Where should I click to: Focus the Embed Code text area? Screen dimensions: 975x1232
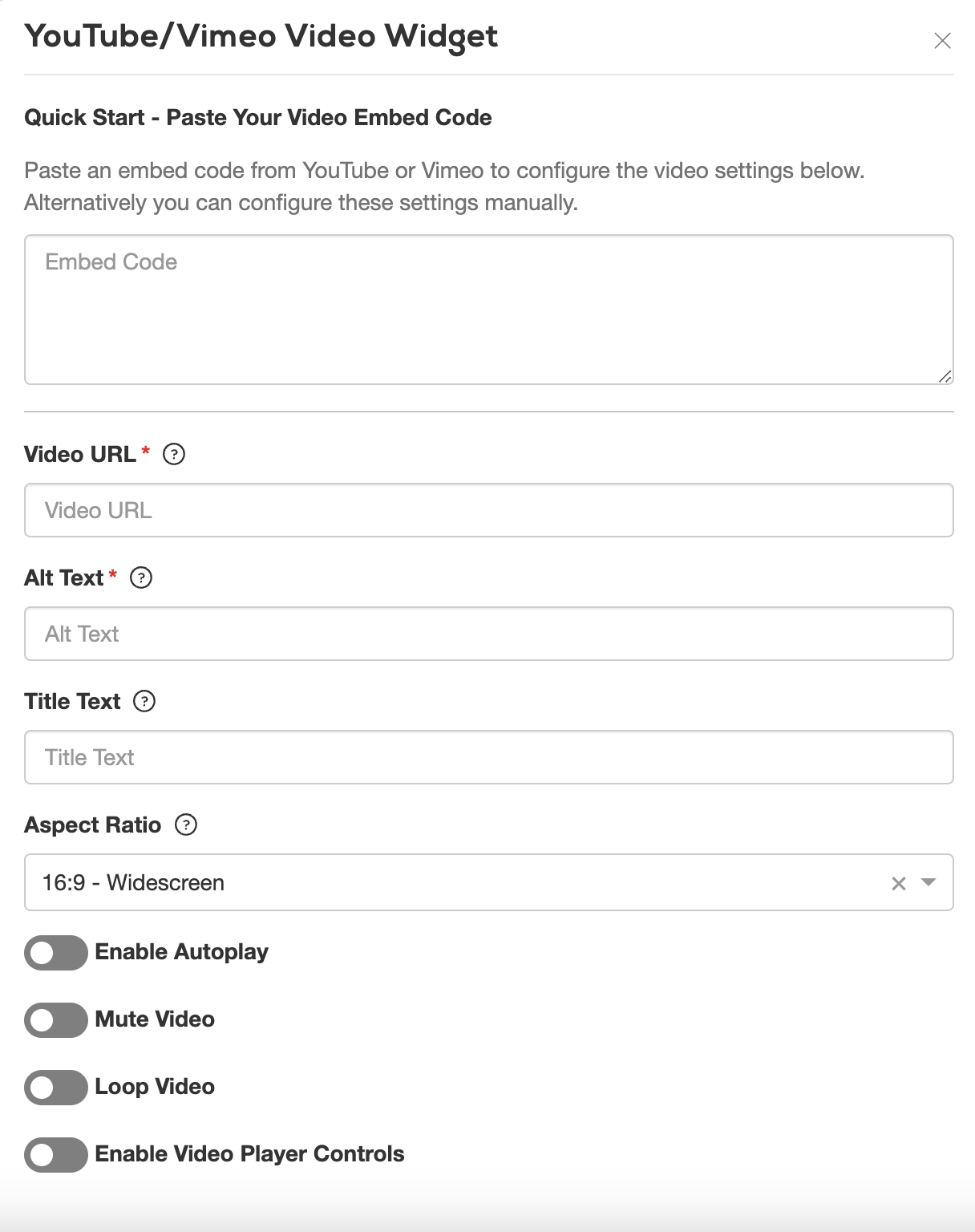489,310
